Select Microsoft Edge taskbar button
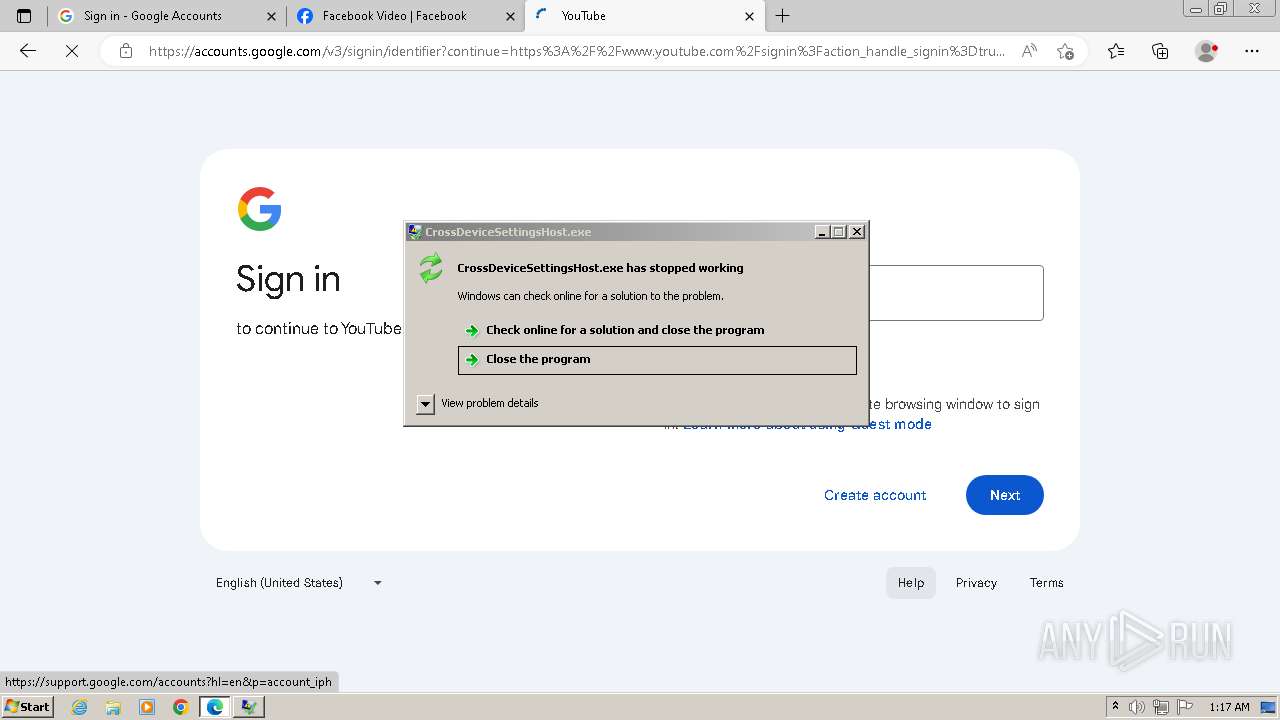Image resolution: width=1280 pixels, height=720 pixels. point(215,707)
